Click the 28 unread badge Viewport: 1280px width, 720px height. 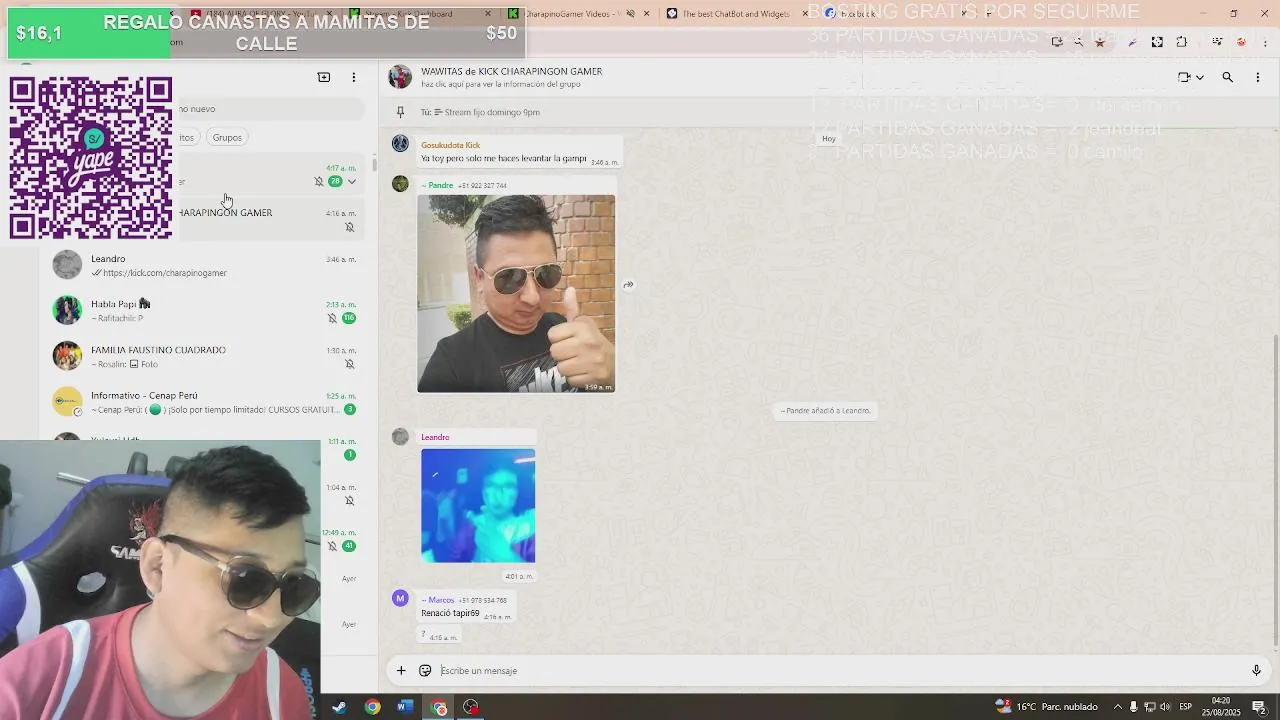[335, 181]
